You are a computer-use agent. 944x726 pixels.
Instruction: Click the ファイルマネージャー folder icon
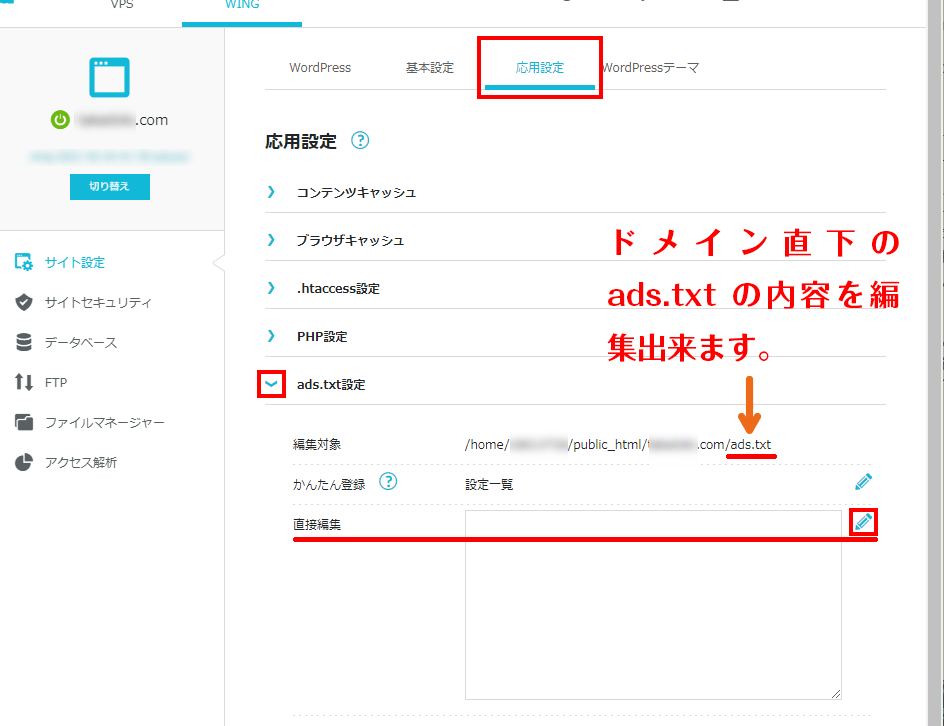coord(24,422)
